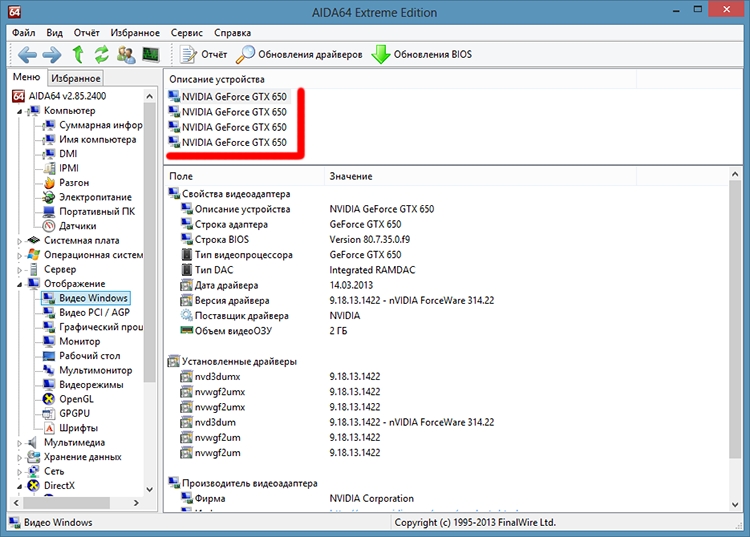Viewport: 750px width, 537px height.
Task: Collapse the Отображение tree node
Action: 20,284
